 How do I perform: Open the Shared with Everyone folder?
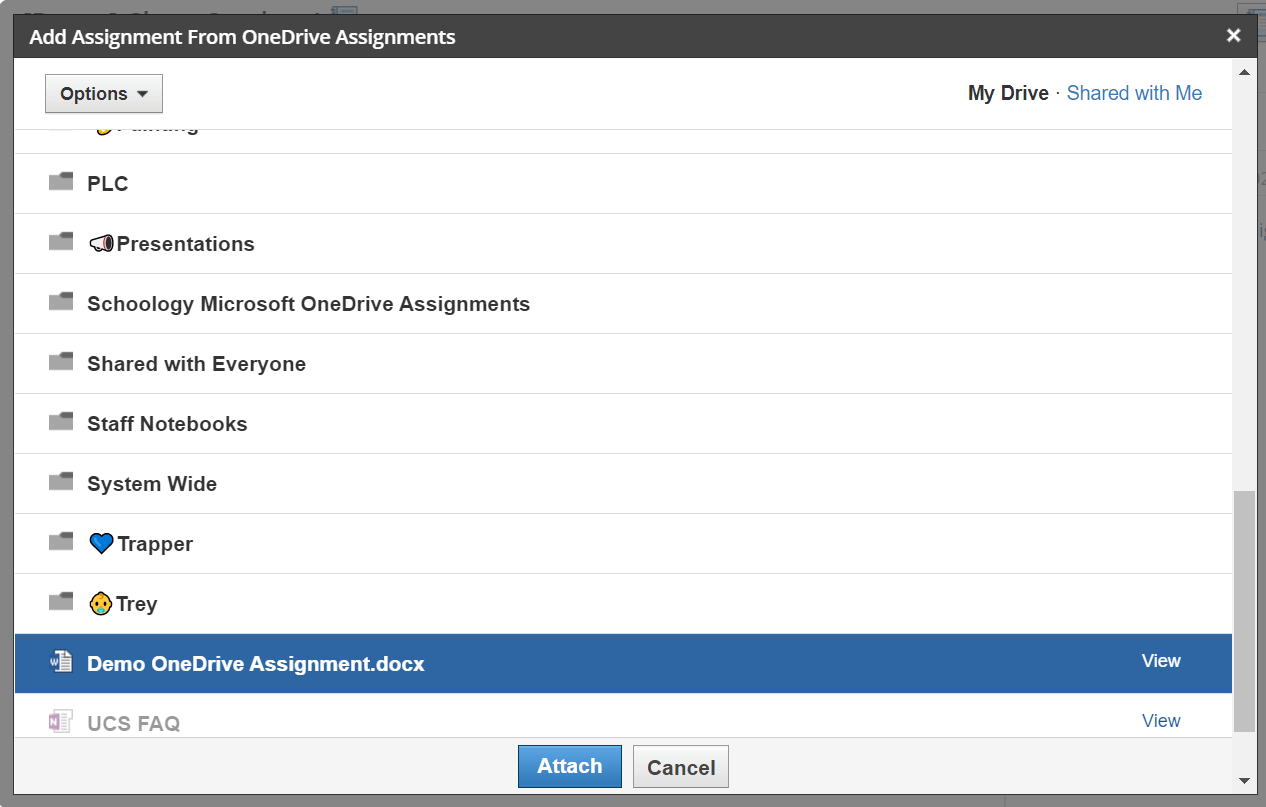(x=196, y=364)
